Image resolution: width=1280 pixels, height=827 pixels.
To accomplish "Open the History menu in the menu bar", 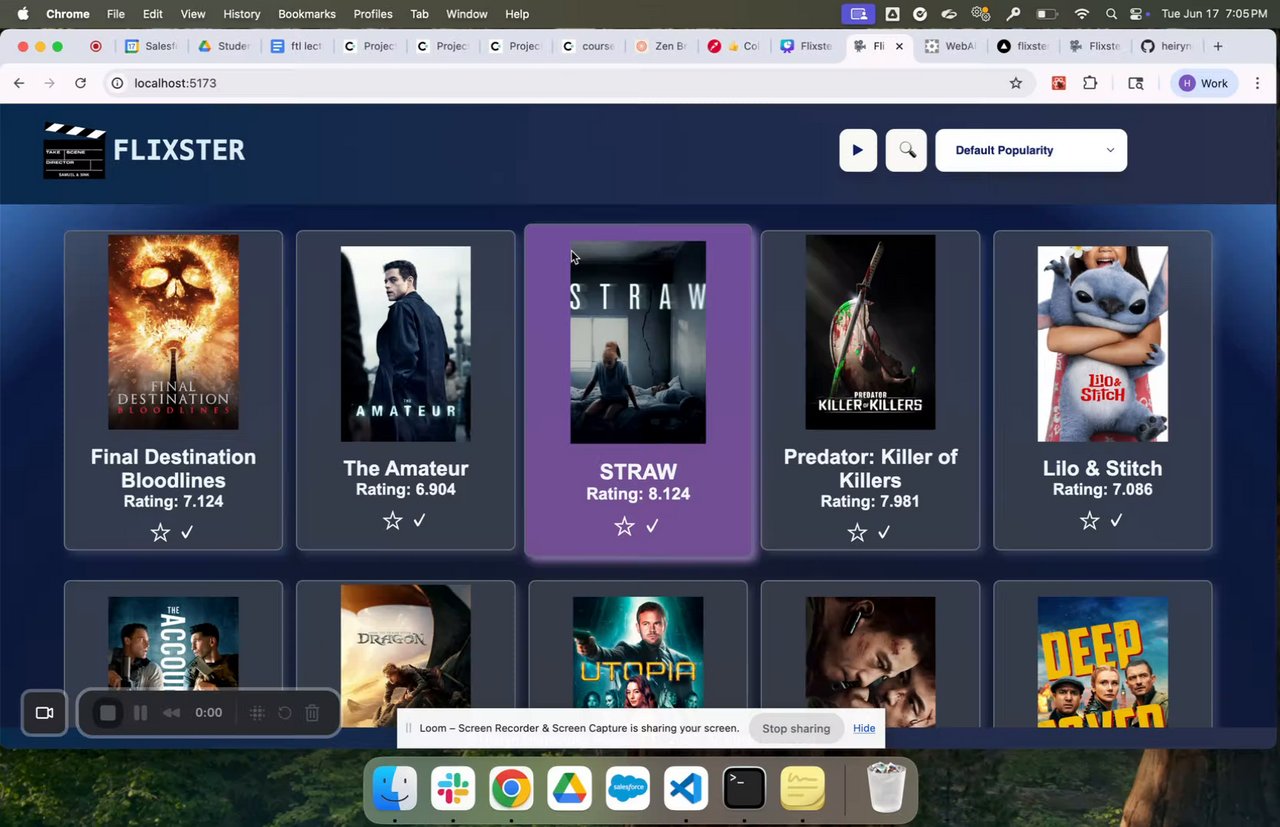I will tap(241, 14).
